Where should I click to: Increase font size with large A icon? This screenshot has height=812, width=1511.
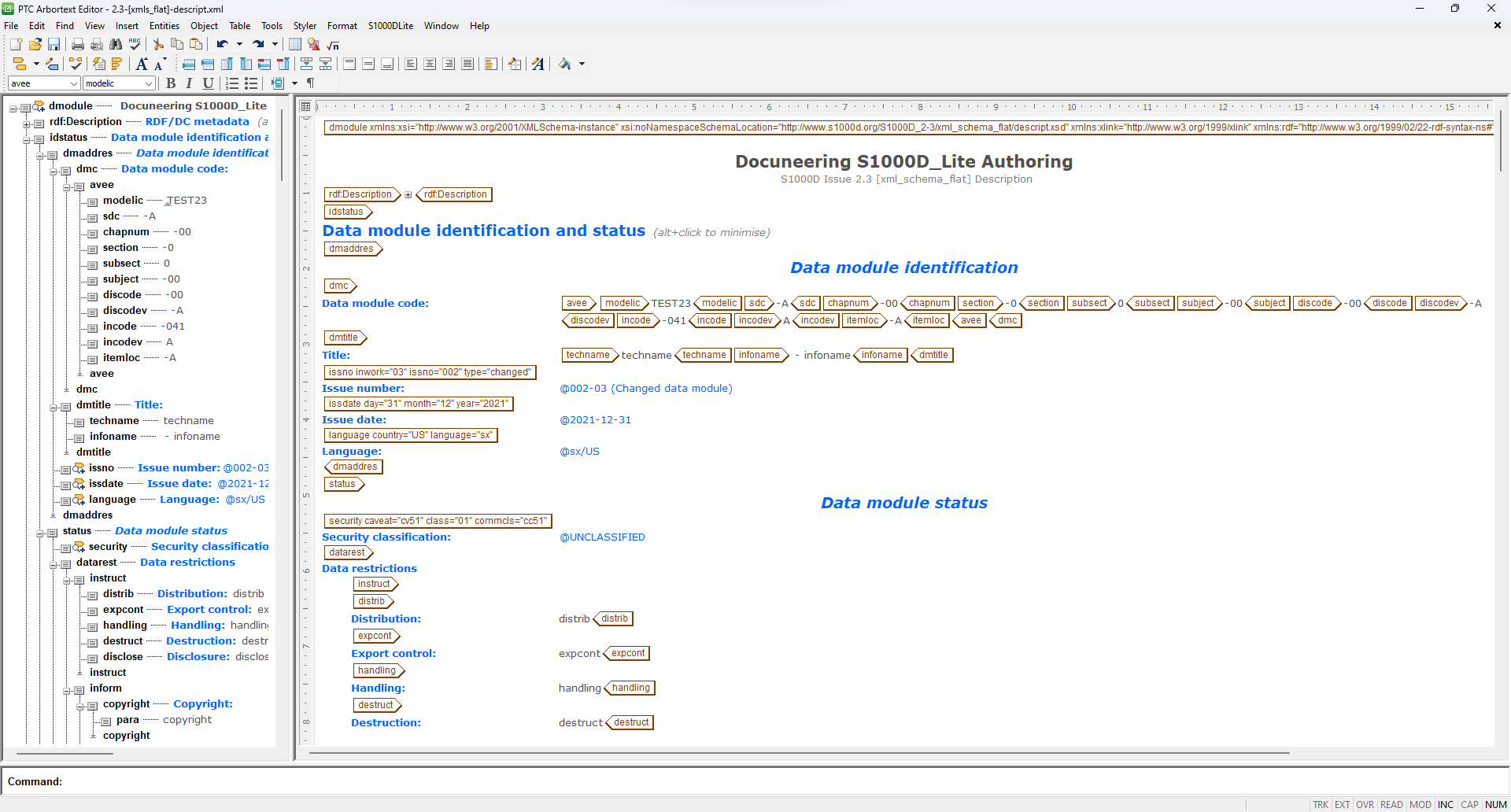click(142, 64)
